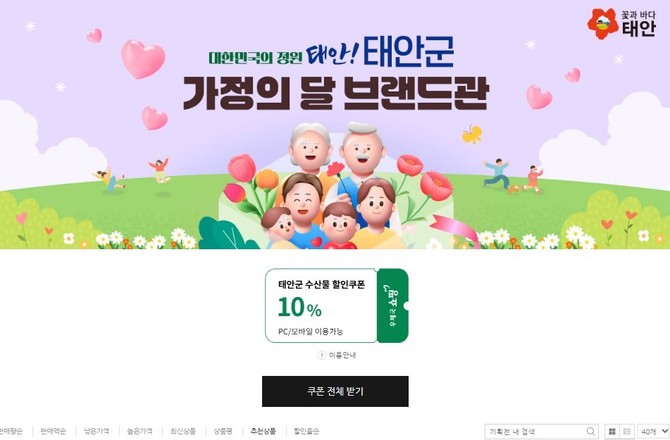The width and height of the screenshot is (670, 440).
Task: Sort by 할인율순
Action: 306,431
